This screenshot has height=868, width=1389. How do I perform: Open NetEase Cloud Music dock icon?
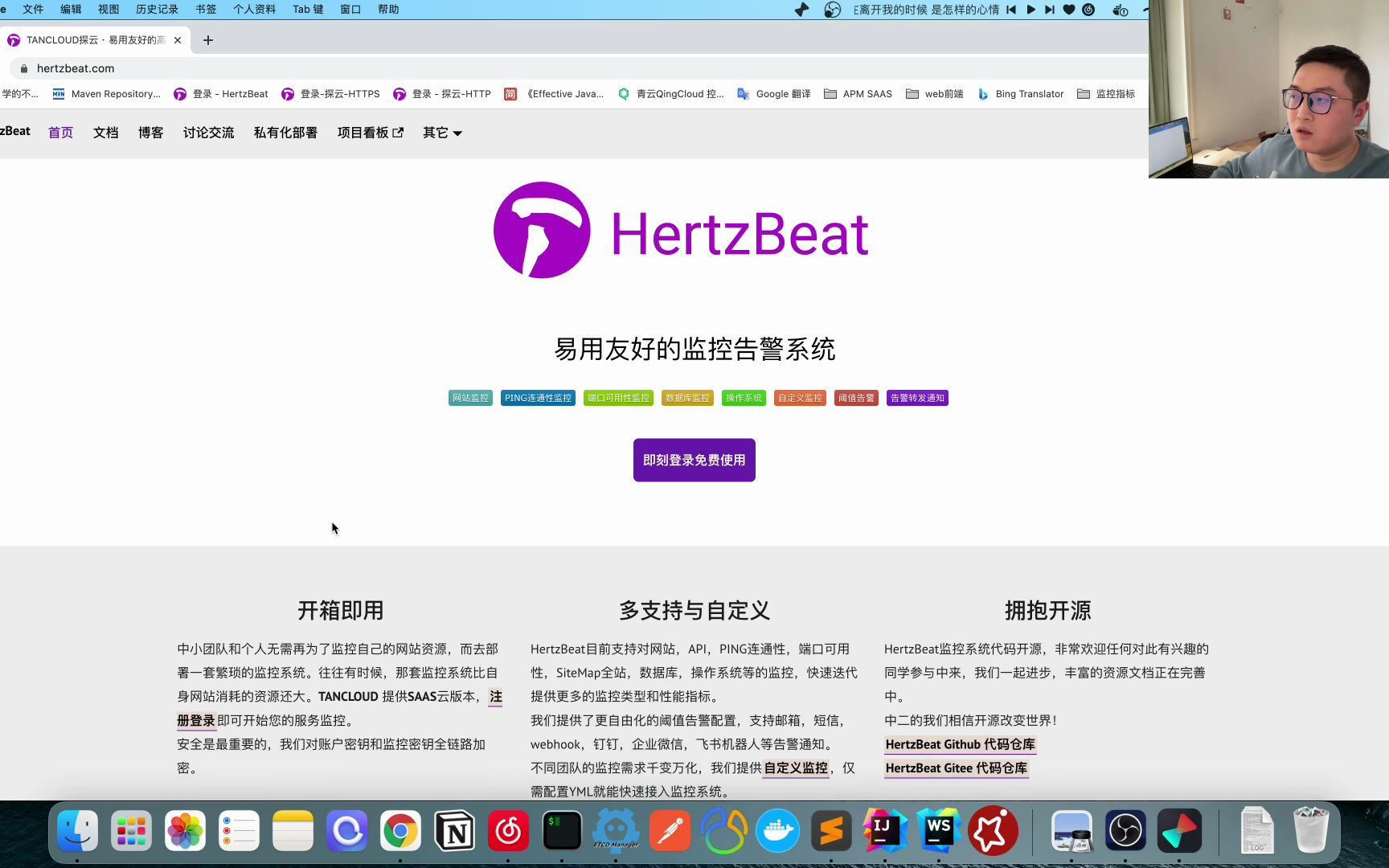508,831
